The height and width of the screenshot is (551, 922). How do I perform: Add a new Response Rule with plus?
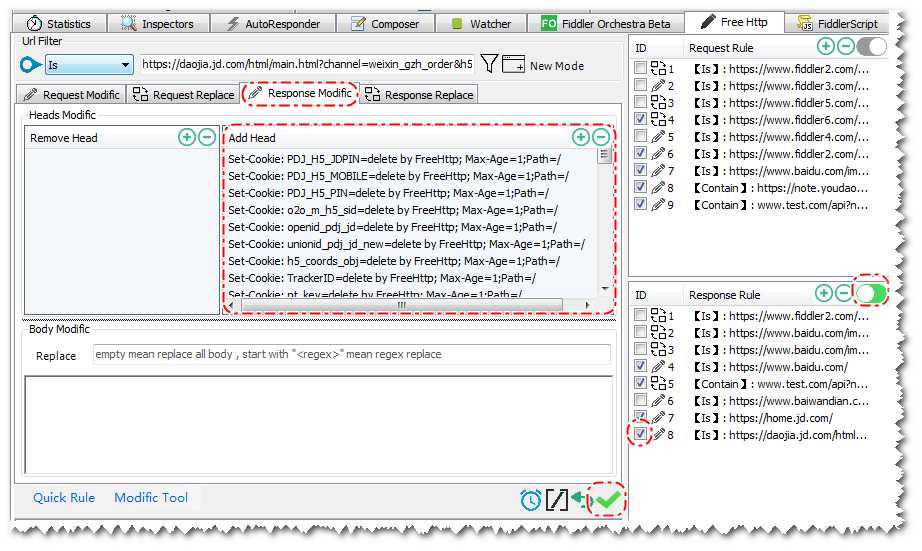click(824, 293)
